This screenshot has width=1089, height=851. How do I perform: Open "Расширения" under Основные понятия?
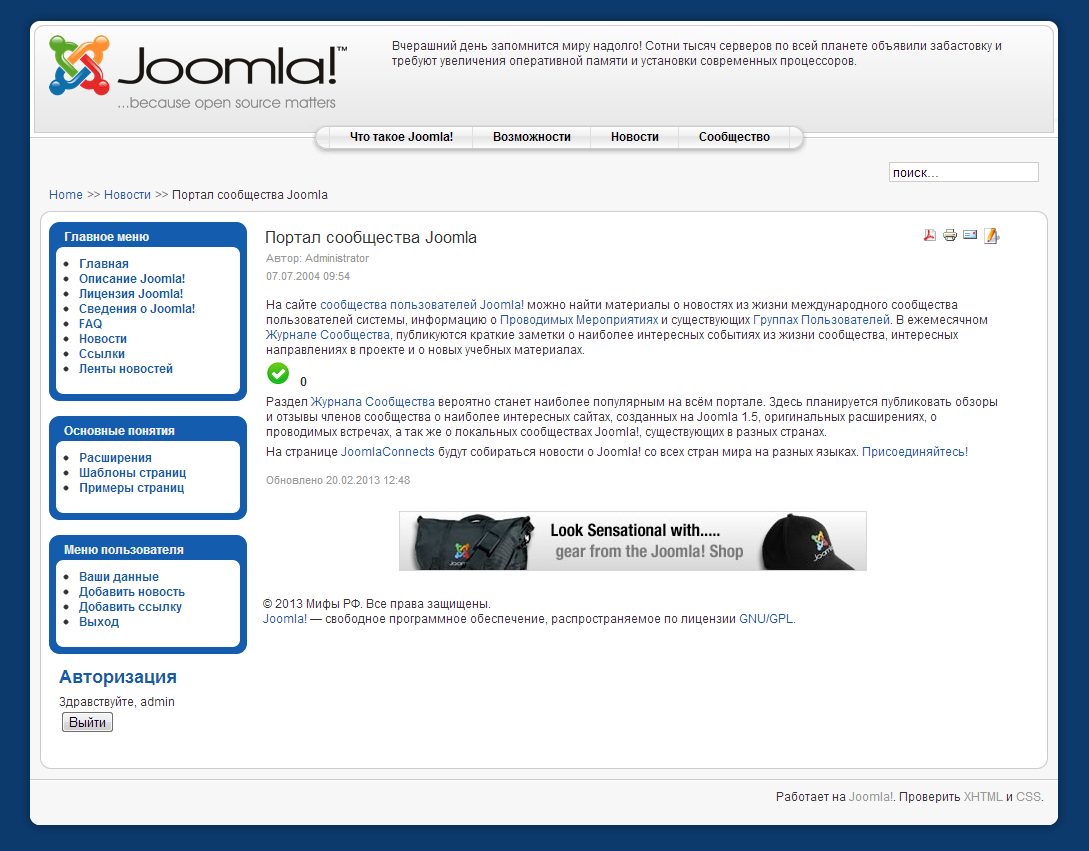tap(115, 458)
